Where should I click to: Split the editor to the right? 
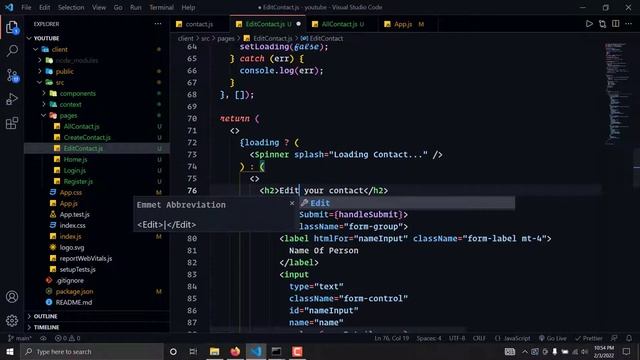click(x=616, y=24)
